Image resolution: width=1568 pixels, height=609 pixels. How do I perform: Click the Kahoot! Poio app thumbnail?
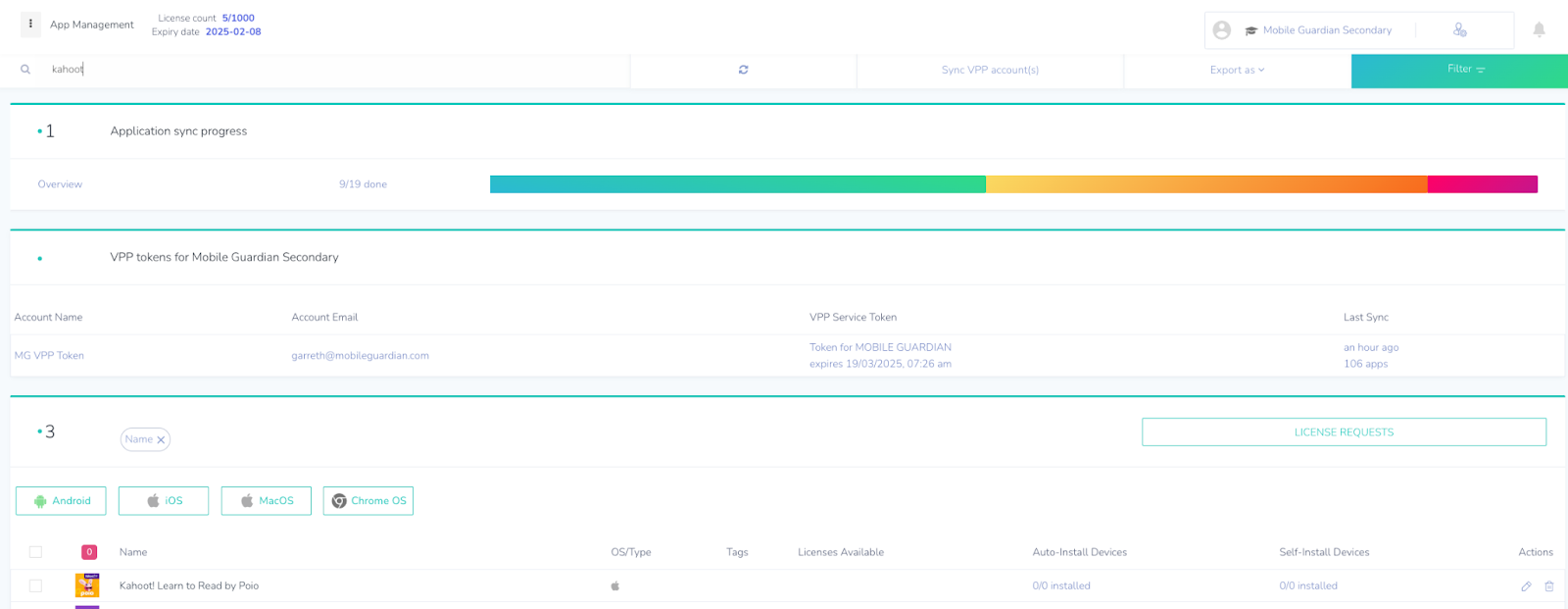coord(87,585)
